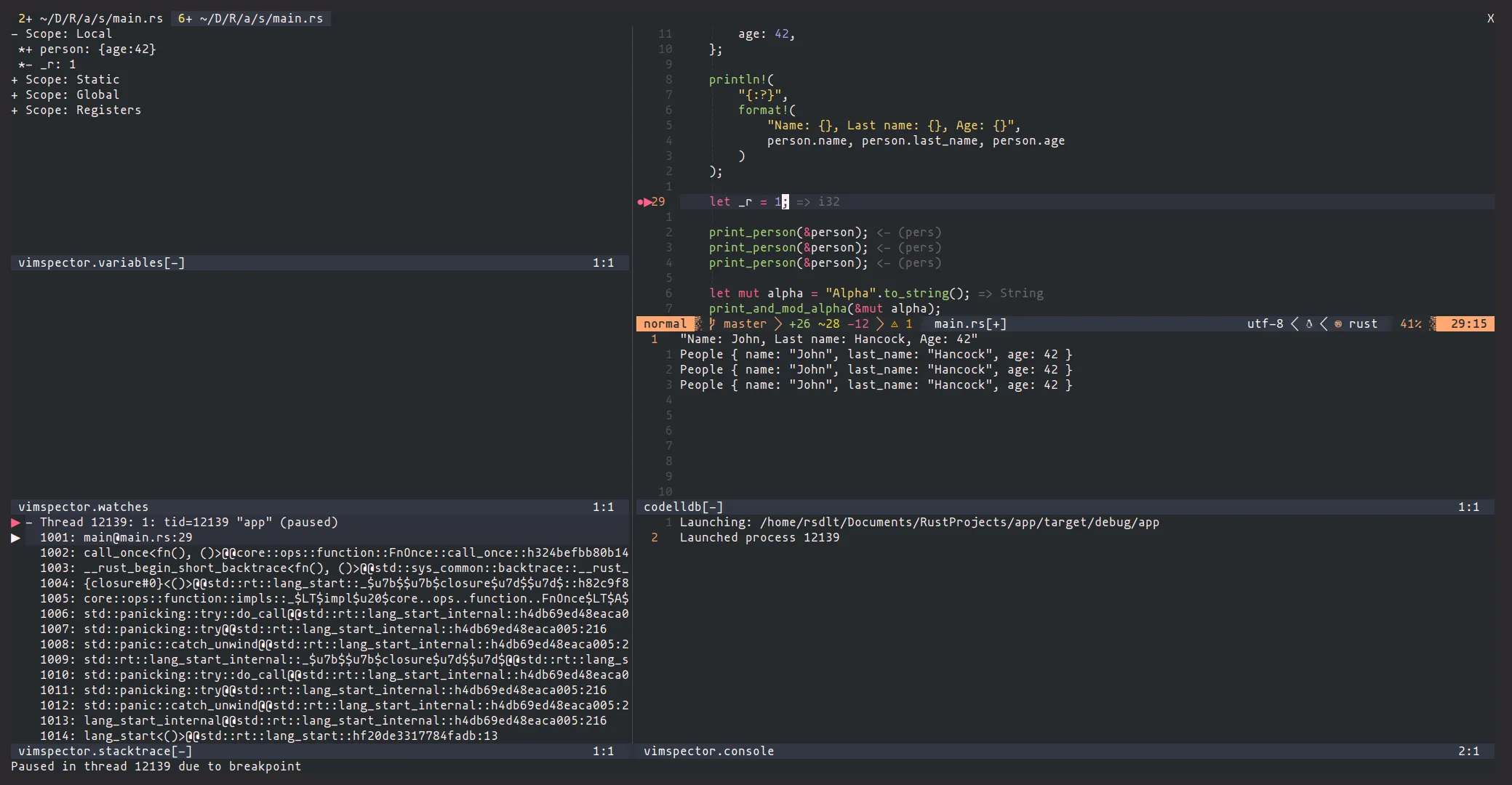Select stack frame 1007 std::panicking::try
Image resolution: width=1512 pixels, height=785 pixels.
(x=324, y=629)
